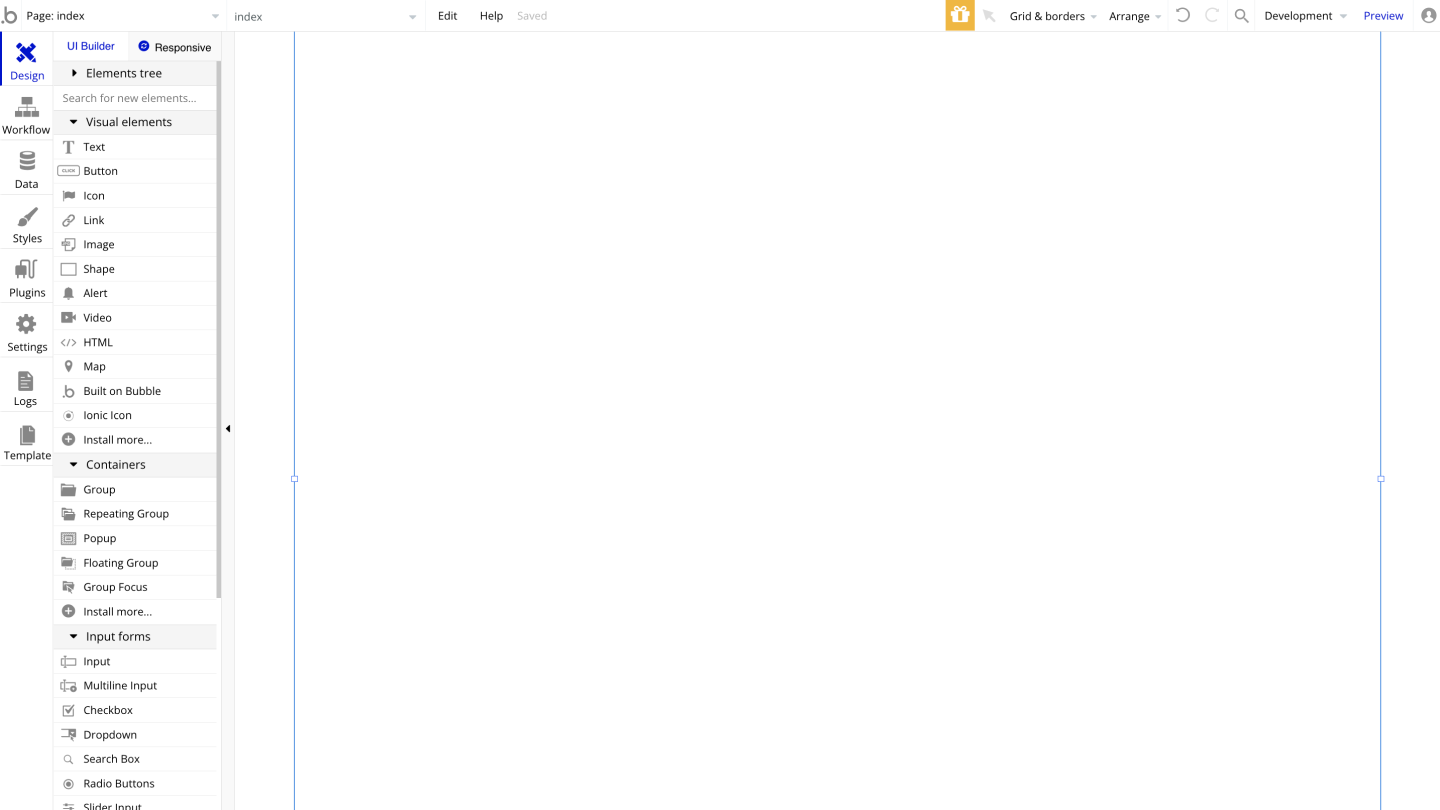The height and width of the screenshot is (810, 1440).
Task: Click the search magnifier icon in top bar
Action: (1241, 16)
